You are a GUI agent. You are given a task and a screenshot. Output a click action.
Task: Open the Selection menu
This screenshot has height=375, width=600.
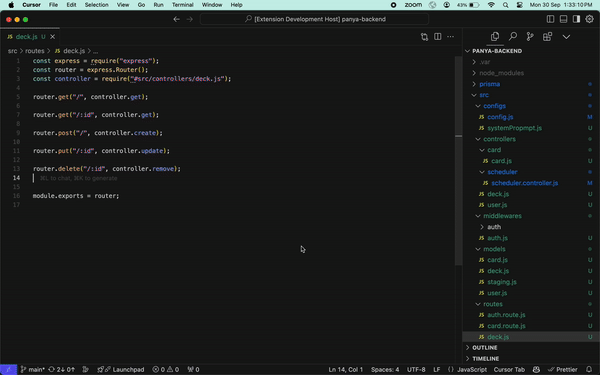96,5
